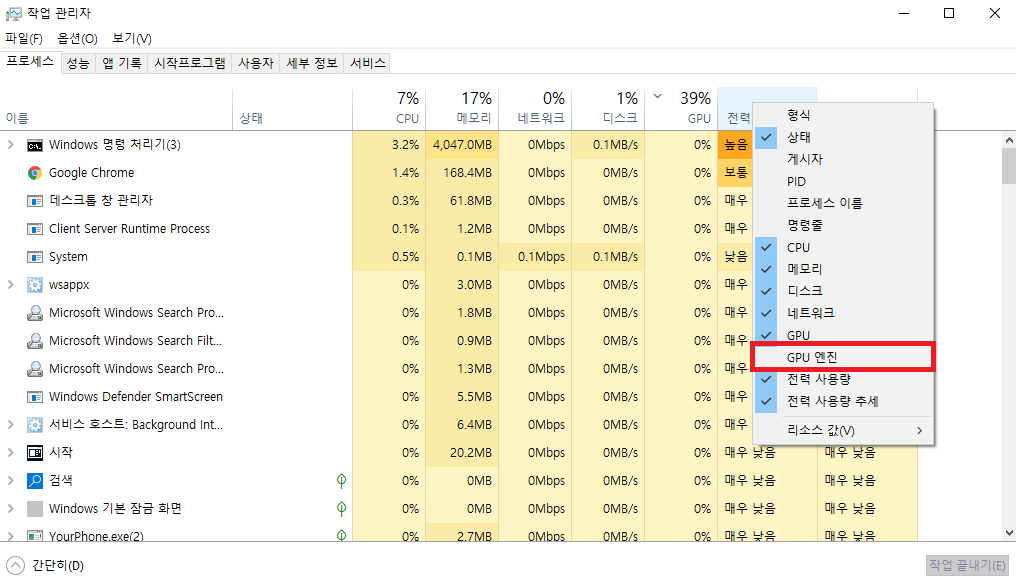The height and width of the screenshot is (588, 1016).
Task: Select 프로세스 이름 in the context menu
Action: [843, 204]
